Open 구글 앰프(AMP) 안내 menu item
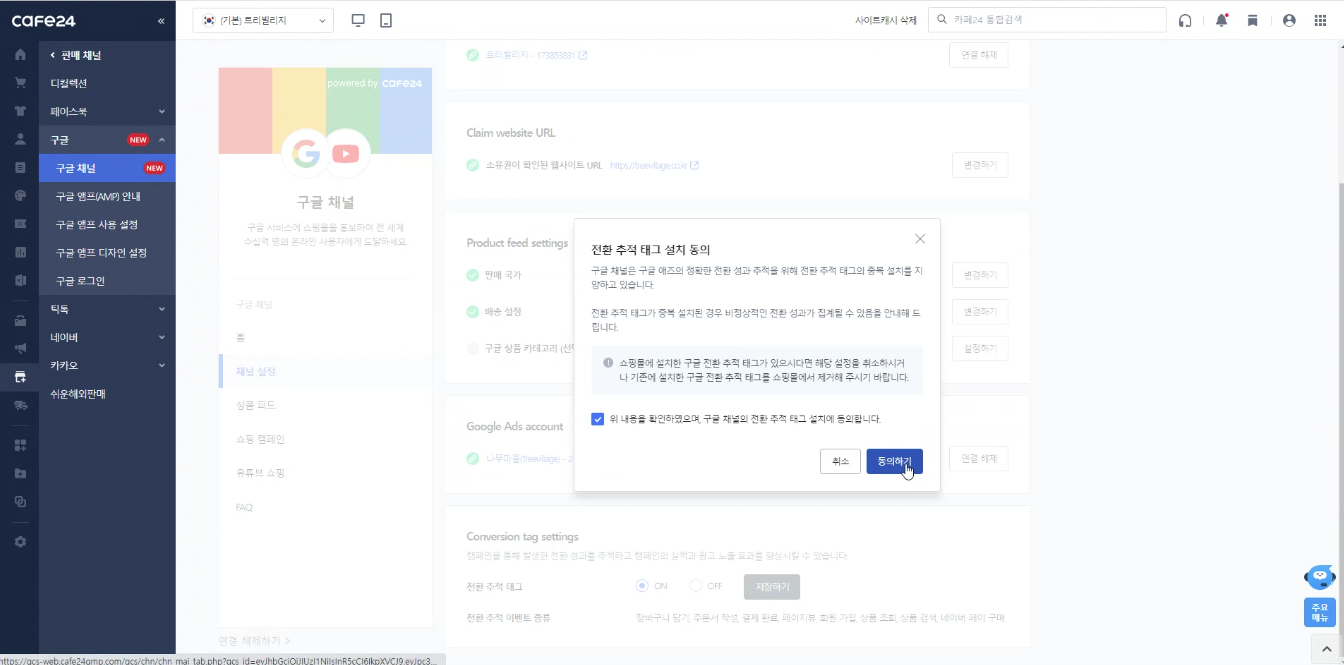This screenshot has height=665, width=1344. click(107, 196)
